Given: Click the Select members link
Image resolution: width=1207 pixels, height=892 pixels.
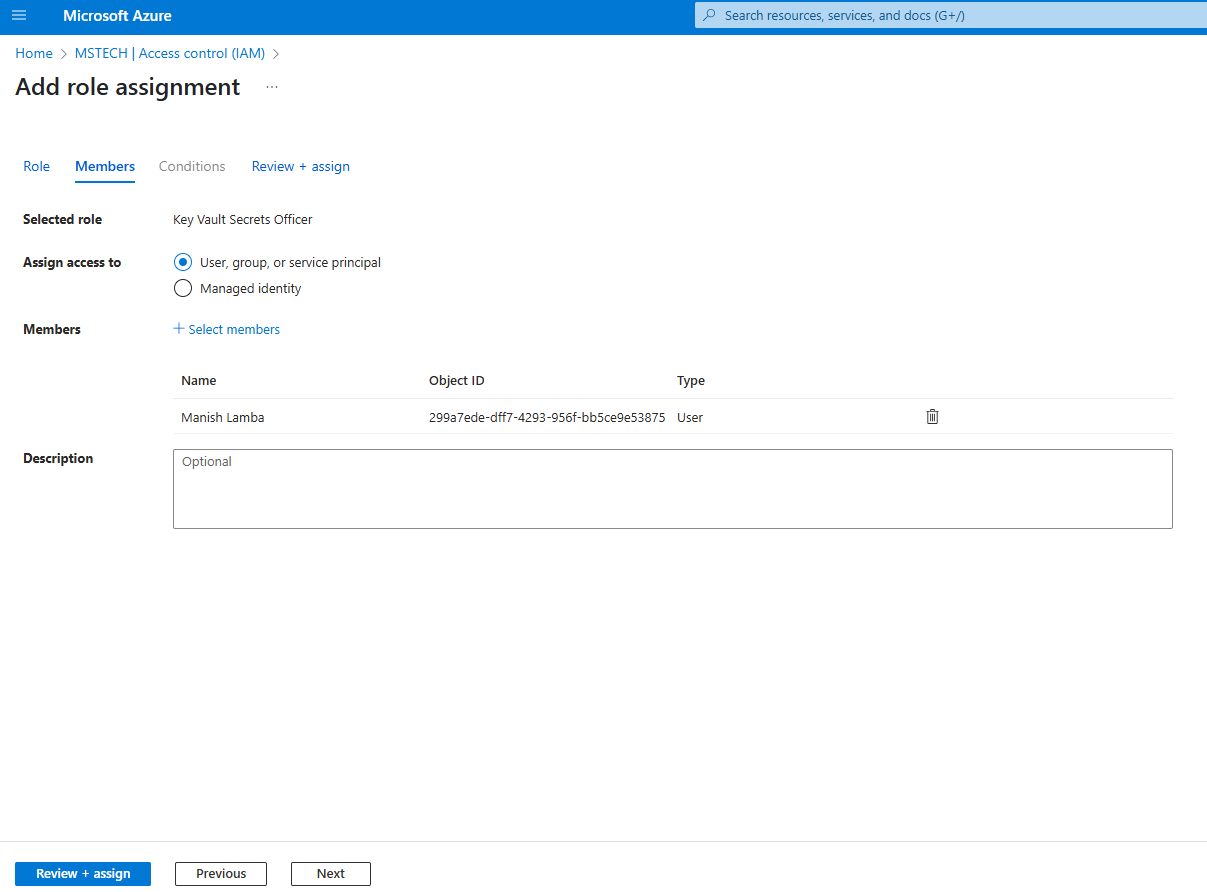Looking at the screenshot, I should 227,329.
